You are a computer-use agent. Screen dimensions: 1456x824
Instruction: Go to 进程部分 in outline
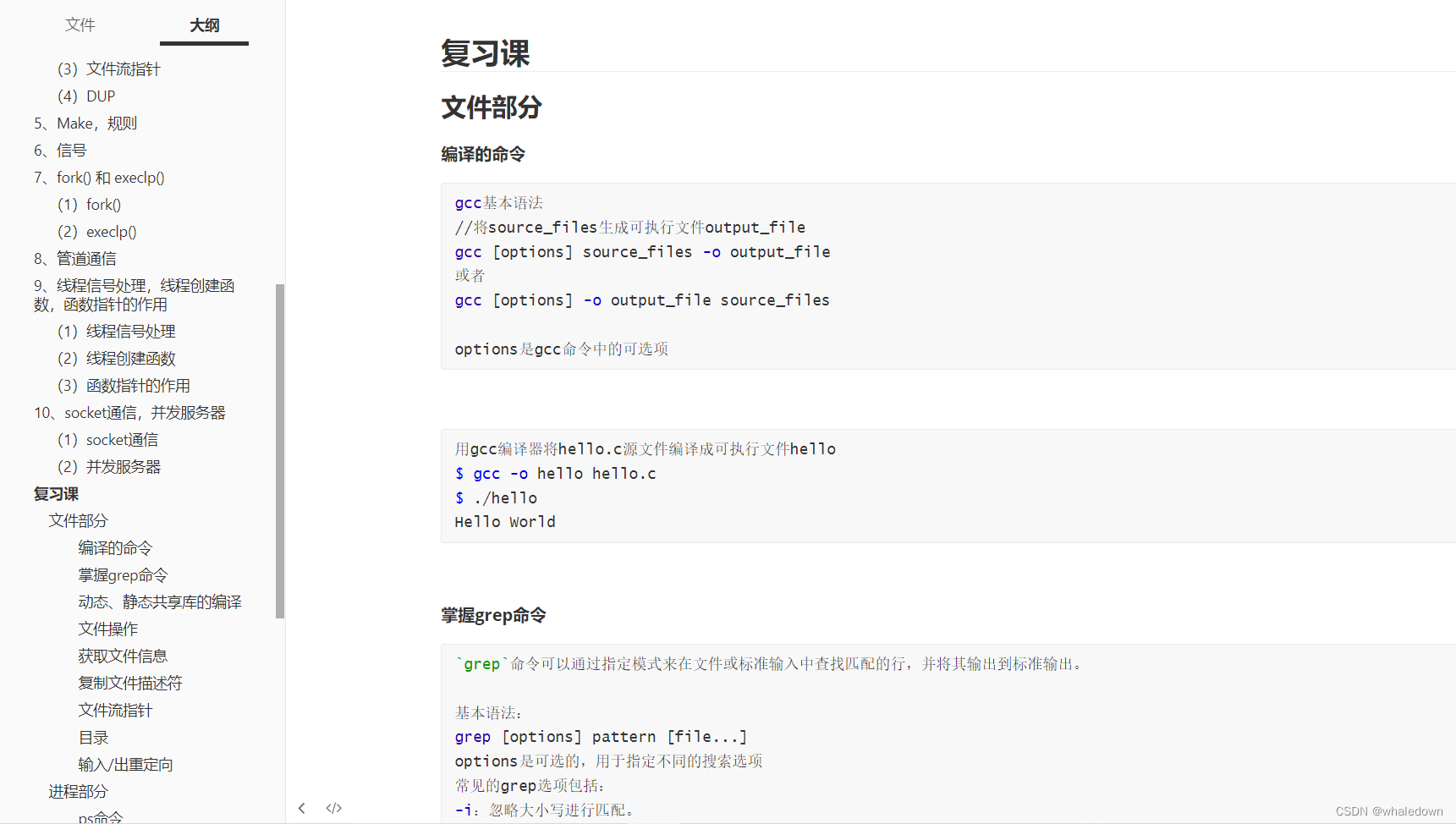(78, 791)
